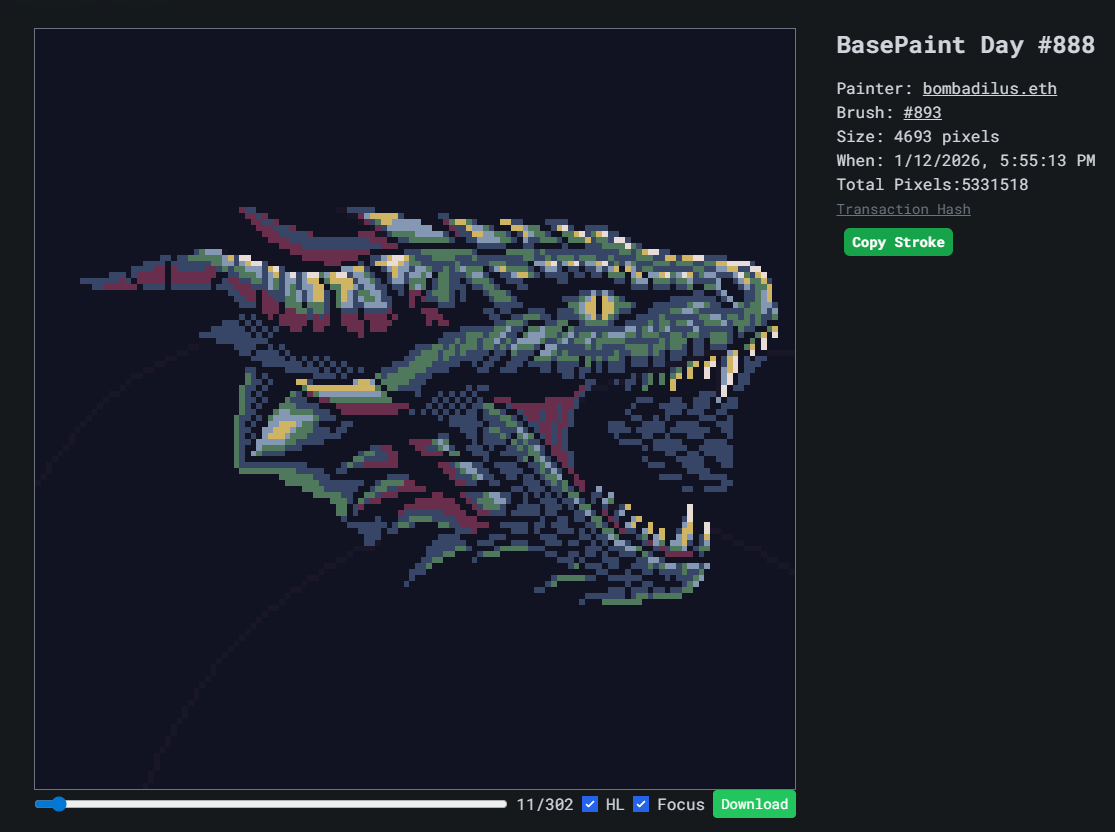Open painter bombadilus.eth profile link
1115x832 pixels.
(x=989, y=88)
